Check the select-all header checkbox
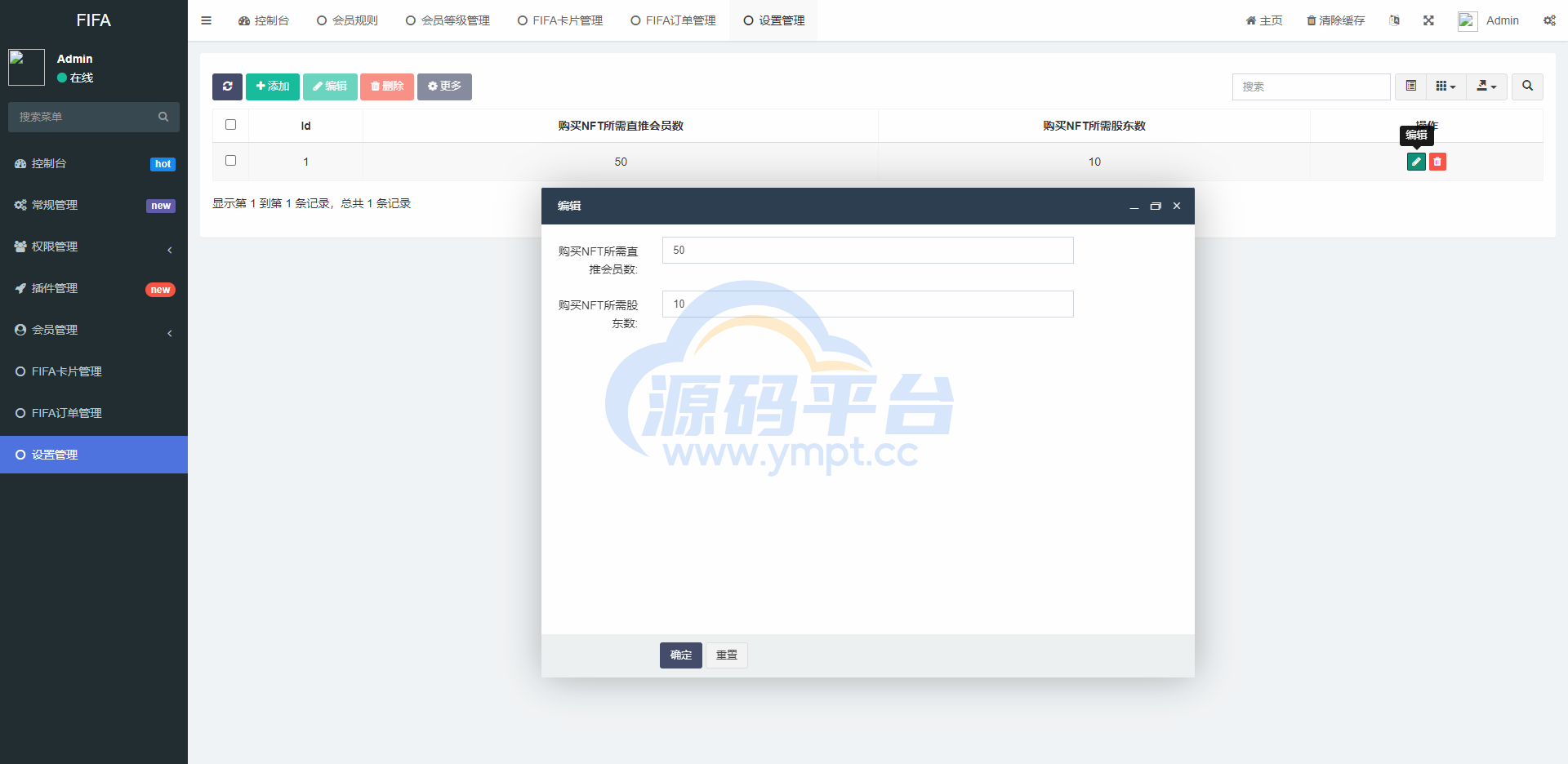The width and height of the screenshot is (1568, 764). pos(230,125)
